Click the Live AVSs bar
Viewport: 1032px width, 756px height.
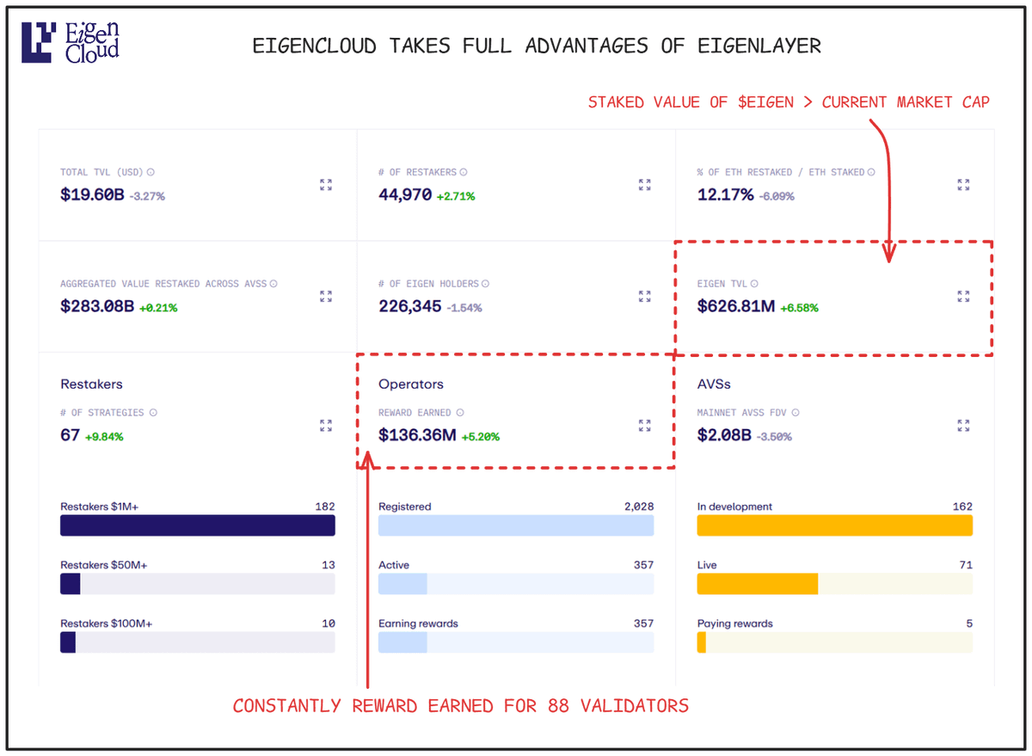[835, 584]
